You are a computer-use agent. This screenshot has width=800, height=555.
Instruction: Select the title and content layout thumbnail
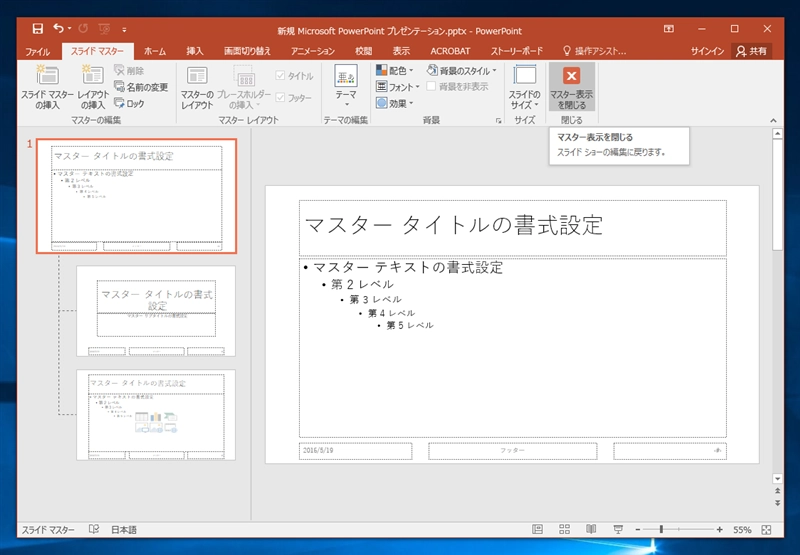click(x=156, y=415)
